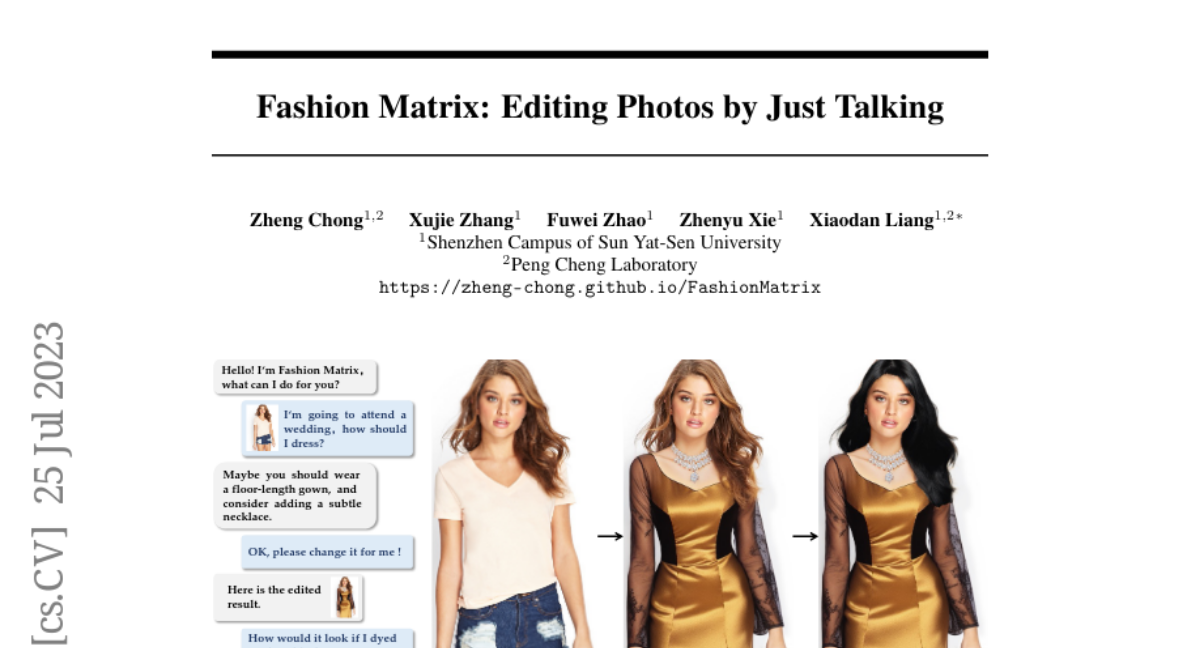Select author name Zhenyu Xie
The width and height of the screenshot is (1200, 648).
pos(727,221)
